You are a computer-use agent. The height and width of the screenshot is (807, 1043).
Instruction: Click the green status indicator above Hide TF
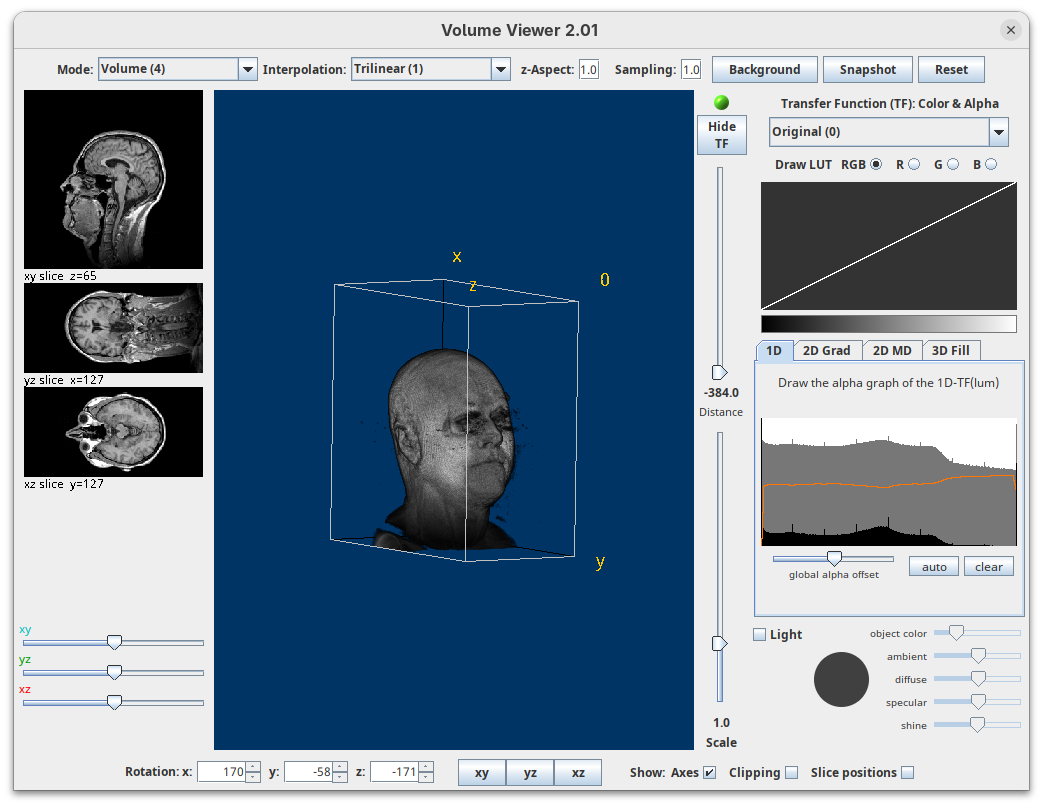point(721,103)
